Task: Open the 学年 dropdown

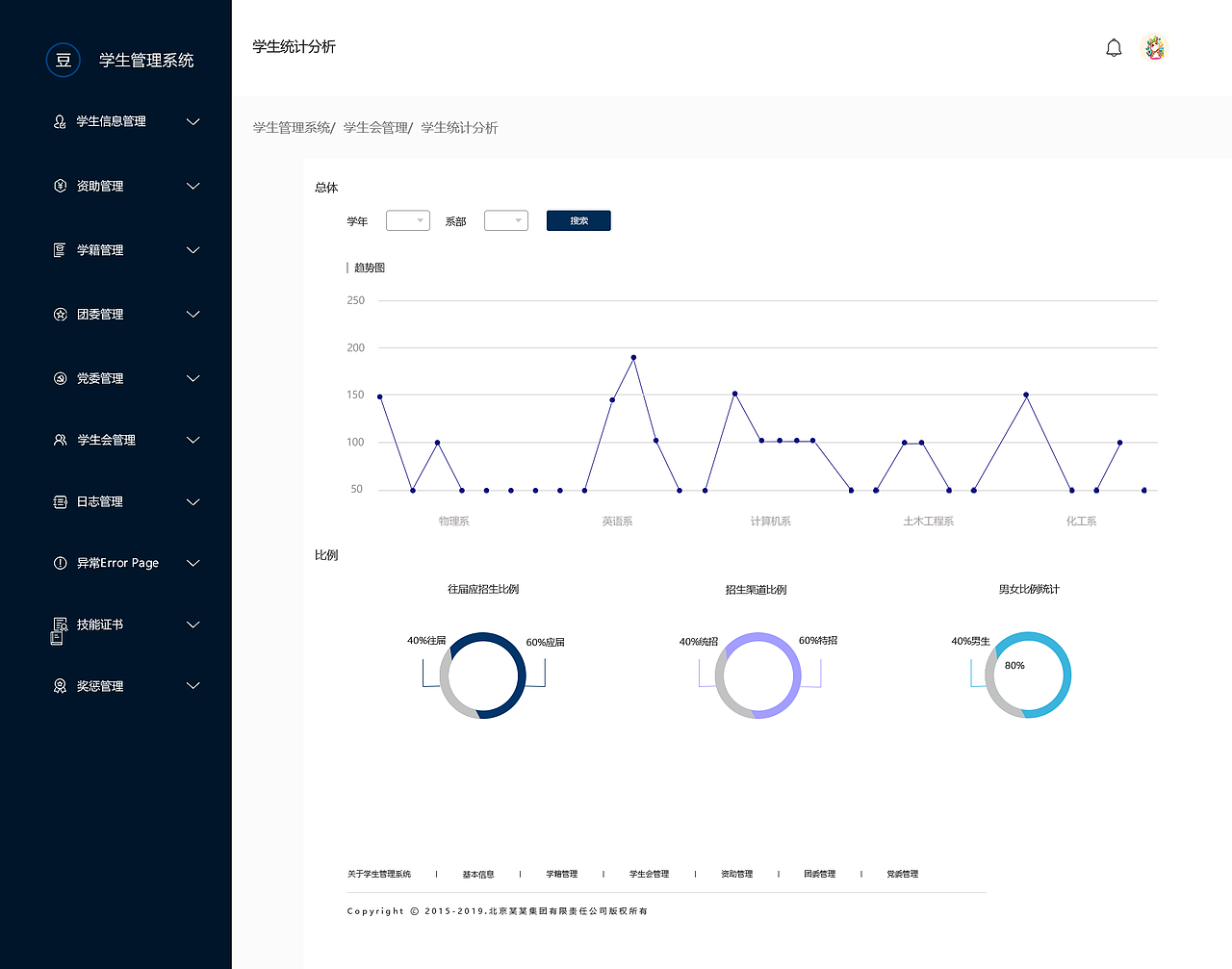Action: 408,220
